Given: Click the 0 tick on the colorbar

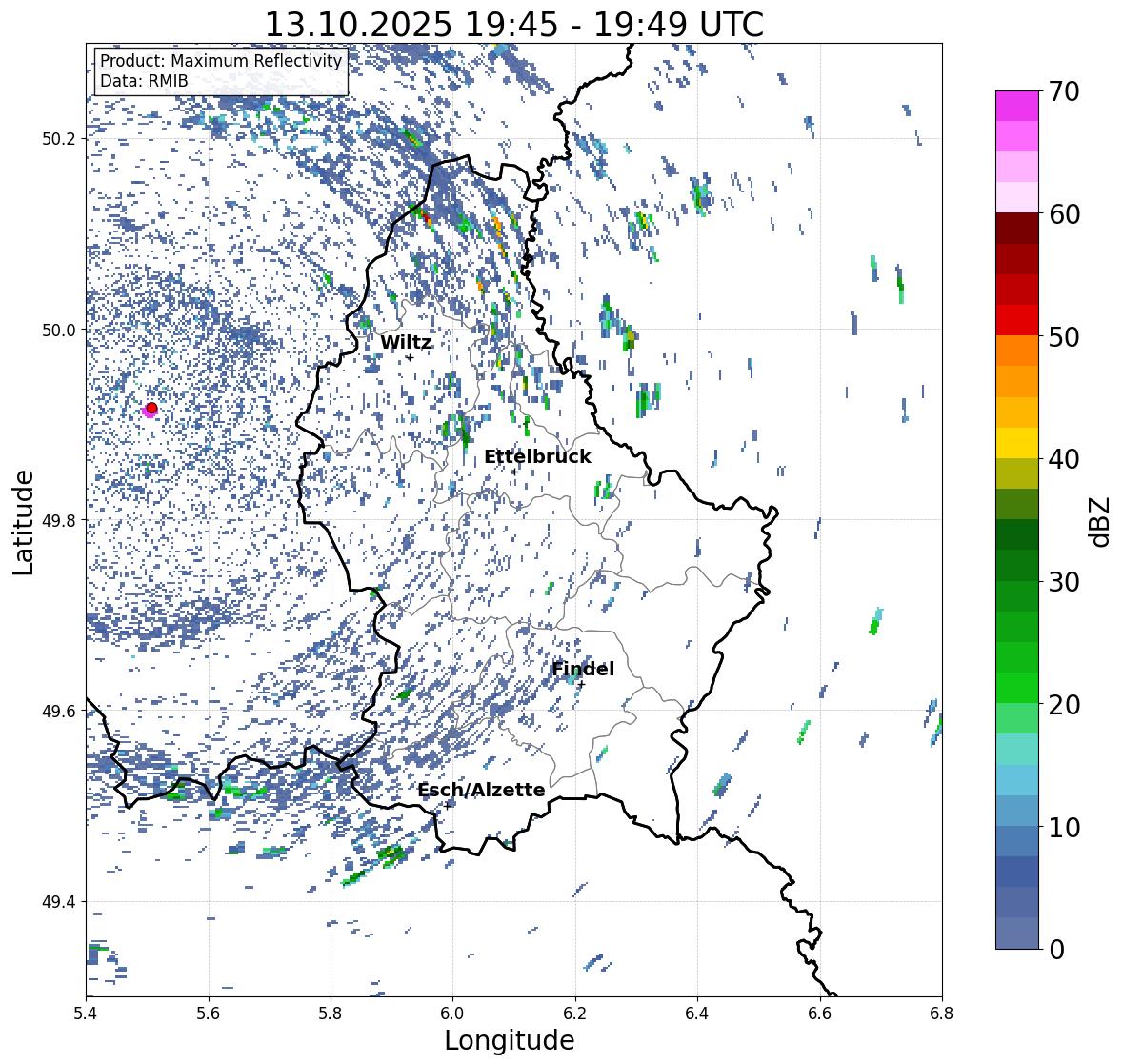Looking at the screenshot, I should click(x=1056, y=950).
